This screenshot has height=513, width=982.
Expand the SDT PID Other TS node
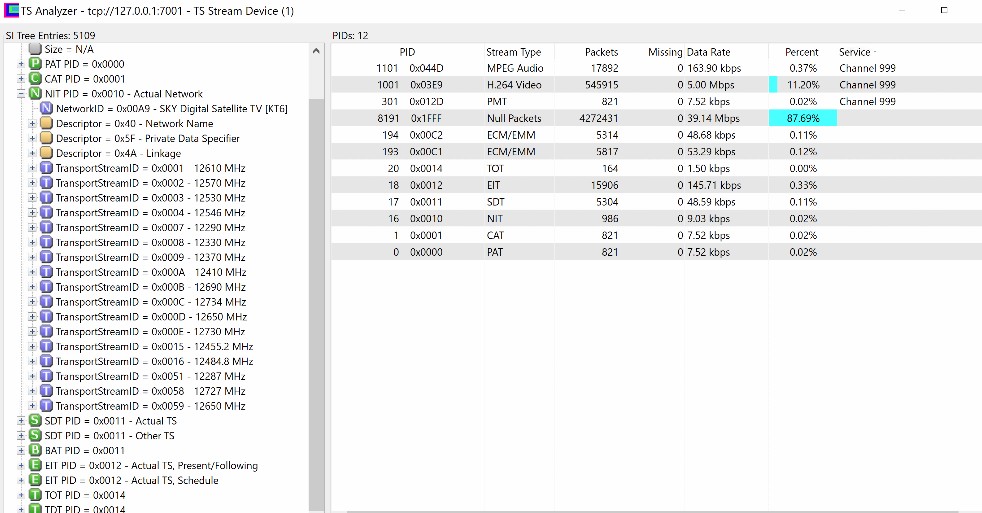[x=21, y=436]
